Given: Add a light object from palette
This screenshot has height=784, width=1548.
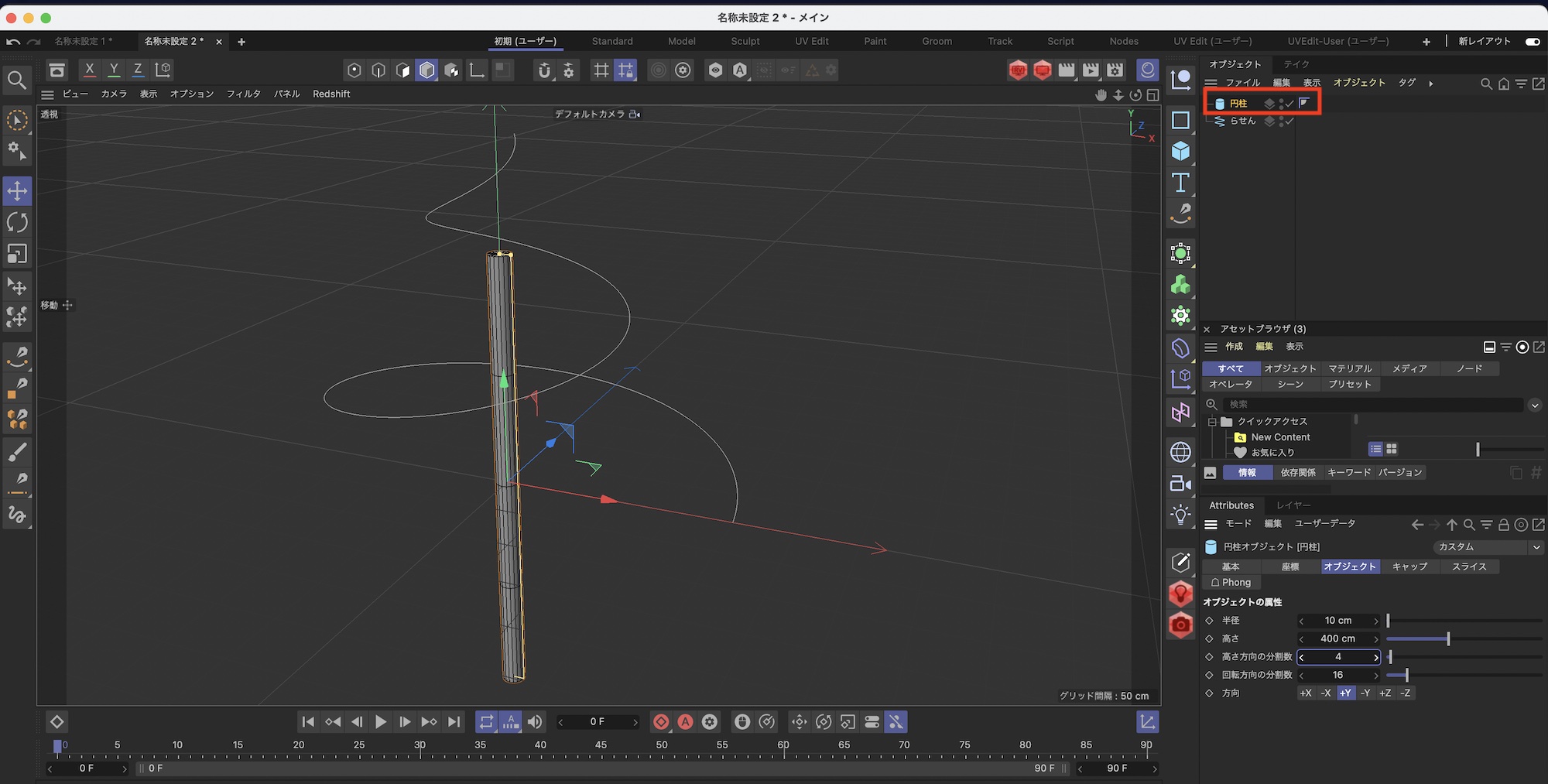Looking at the screenshot, I should click(x=1180, y=515).
